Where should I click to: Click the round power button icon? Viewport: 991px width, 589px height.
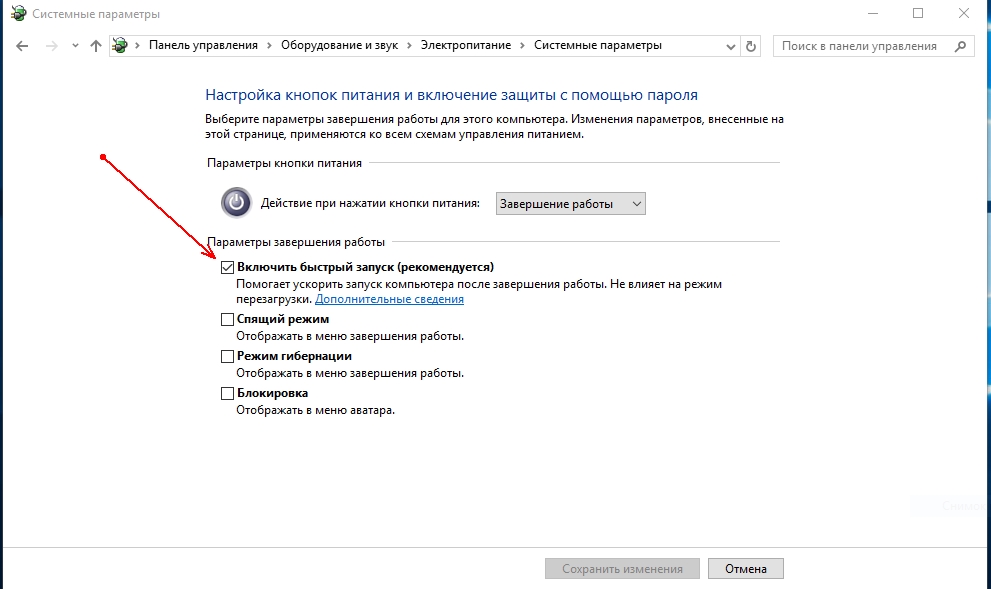pos(236,203)
